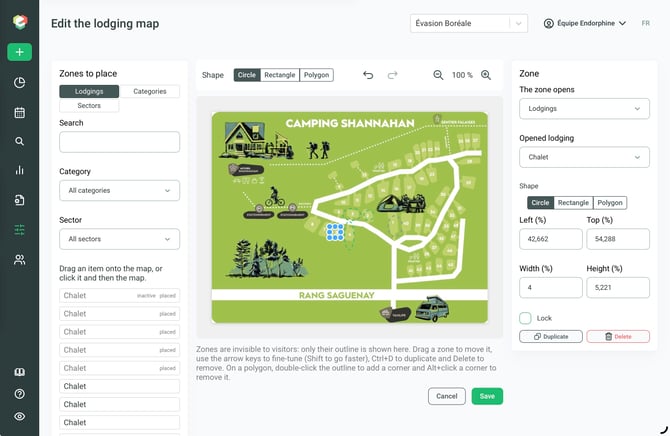
Task: Click the Left (%) value field
Action: coord(551,239)
